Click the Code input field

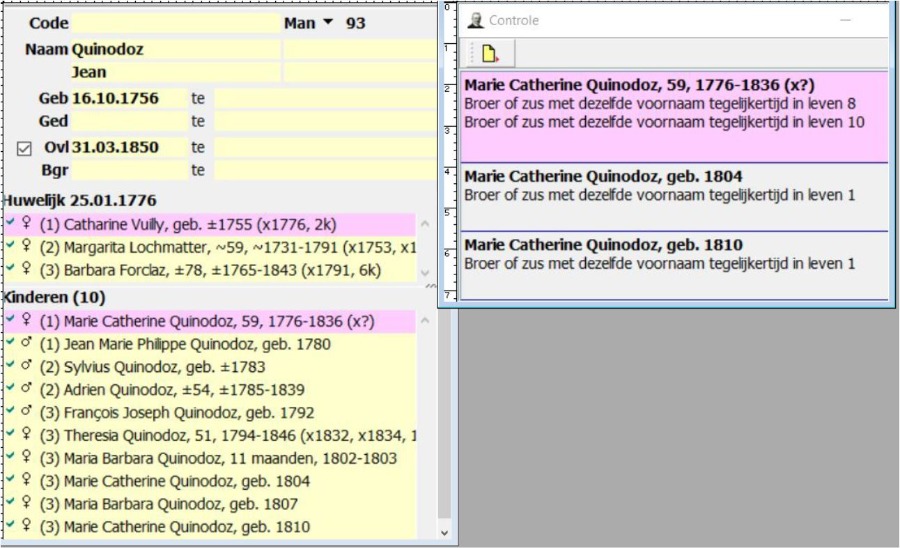[x=176, y=23]
